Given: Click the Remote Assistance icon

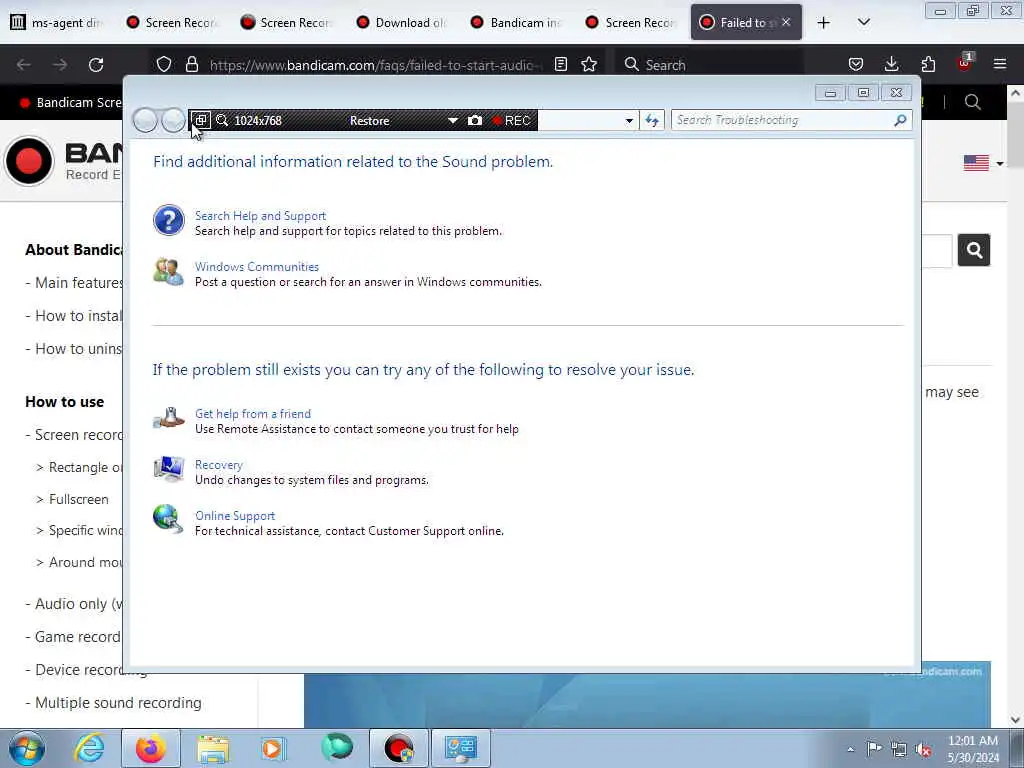Looking at the screenshot, I should pos(168,418).
